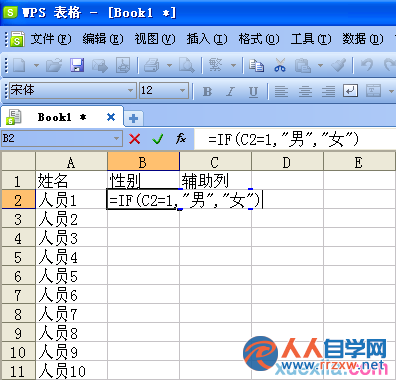Cancel formula entry with red X
Viewport: 396px width, 380px height.
tap(135, 138)
